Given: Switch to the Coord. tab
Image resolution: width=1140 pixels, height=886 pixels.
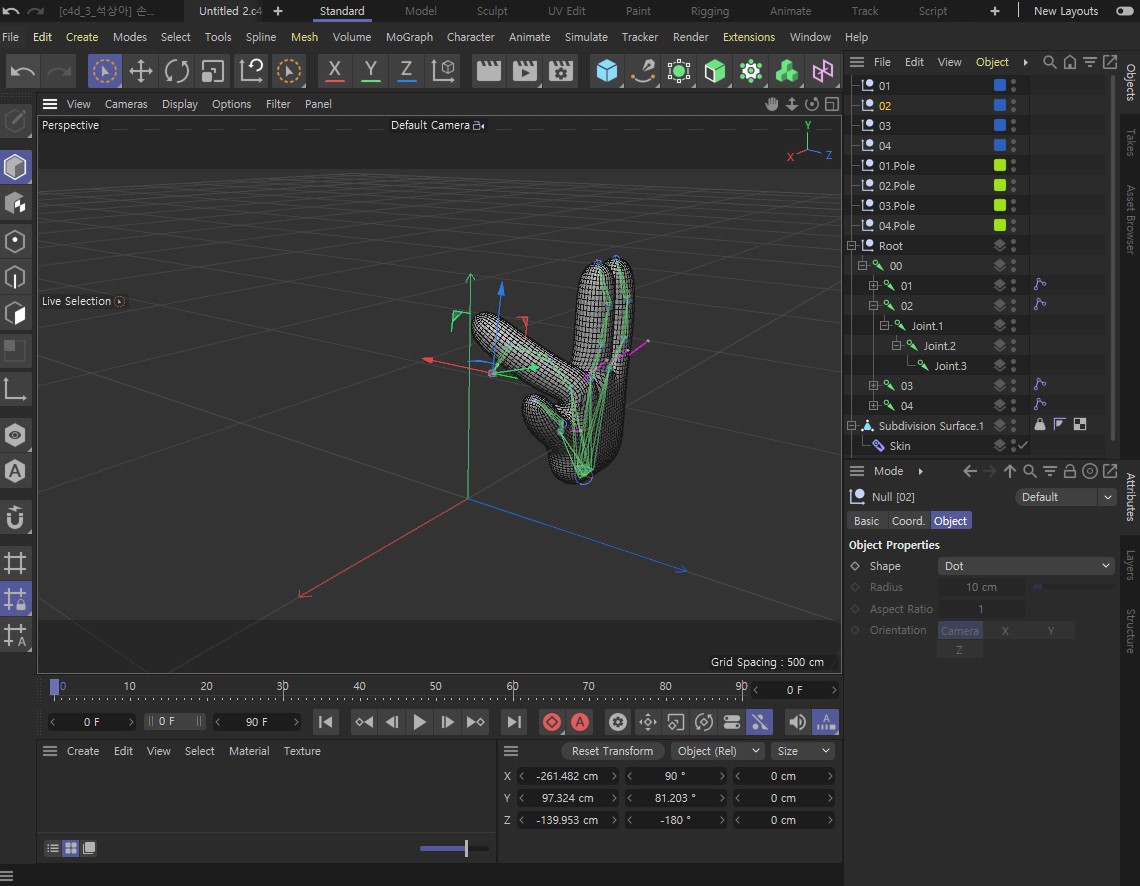Looking at the screenshot, I should coord(908,521).
